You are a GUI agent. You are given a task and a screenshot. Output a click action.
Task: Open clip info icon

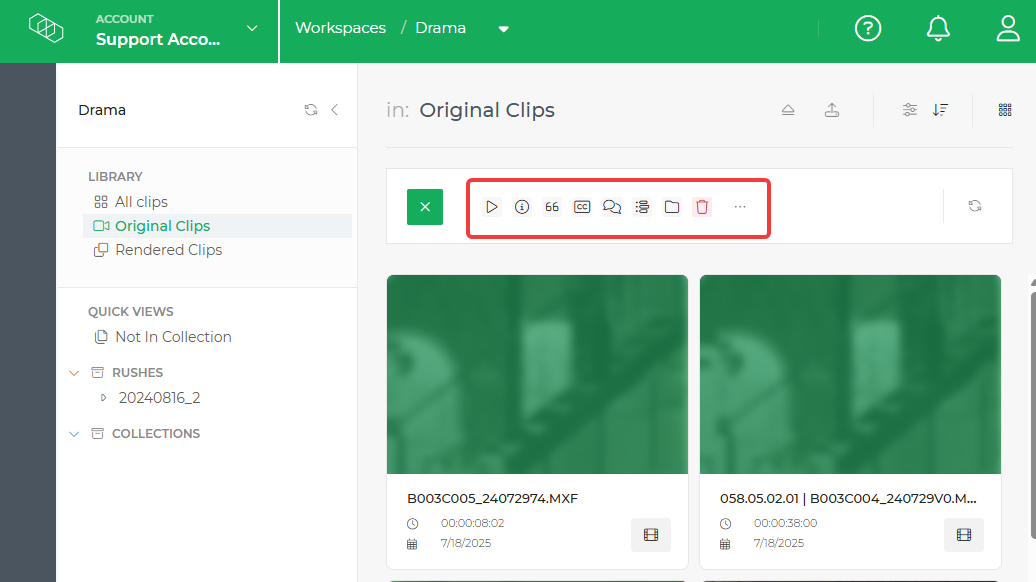[x=522, y=207]
